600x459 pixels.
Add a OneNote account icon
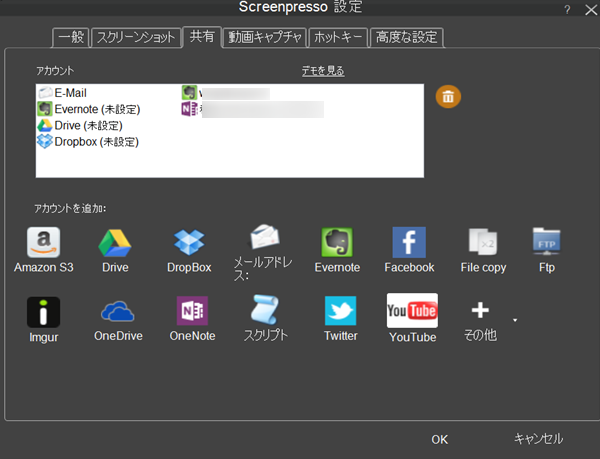tap(192, 310)
